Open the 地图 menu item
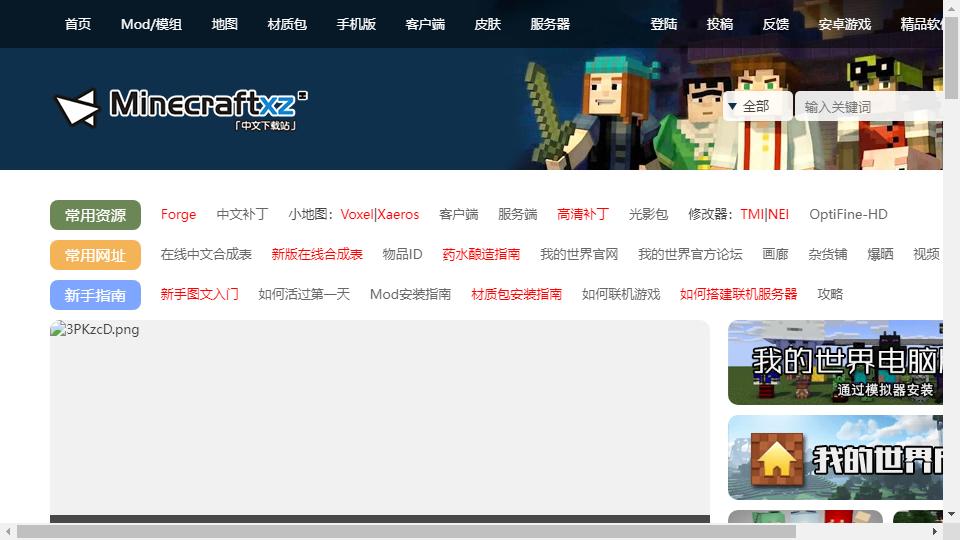The image size is (960, 540). click(x=224, y=24)
